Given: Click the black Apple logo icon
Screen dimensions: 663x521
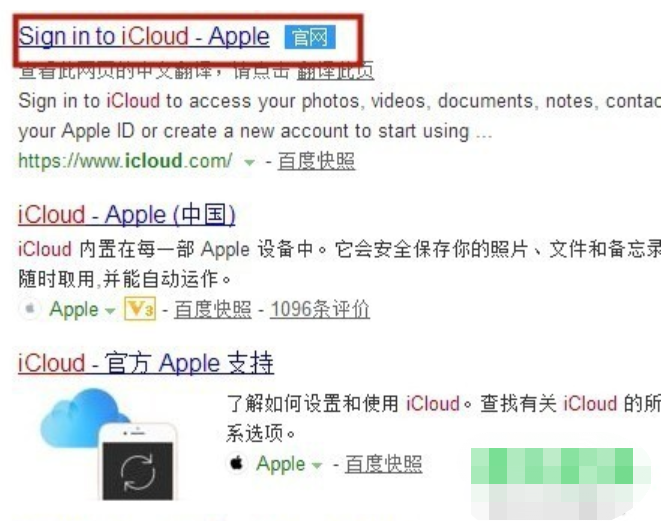Looking at the screenshot, I should click(237, 463).
